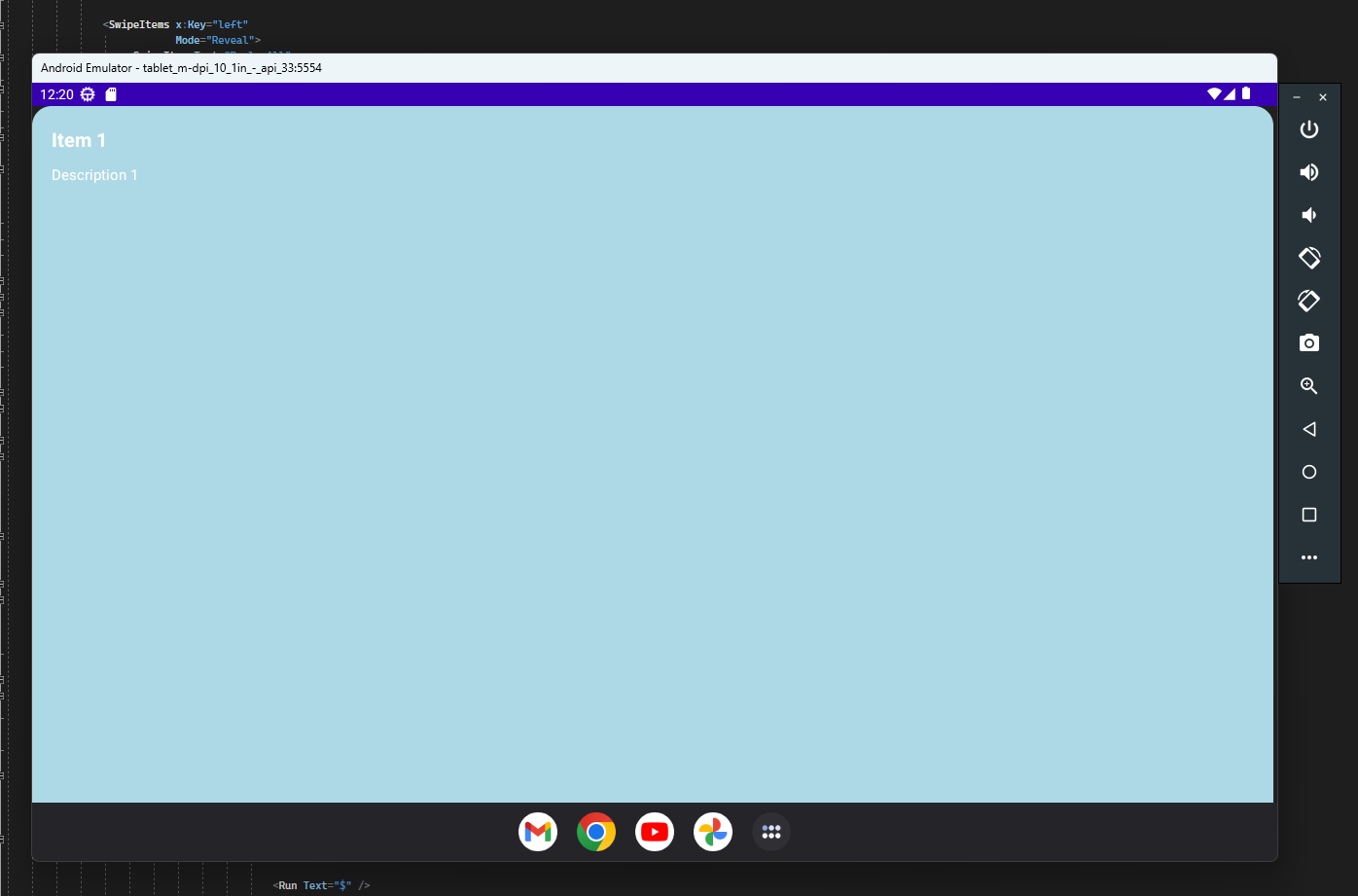The image size is (1358, 896).
Task: Open recent apps with the Overview square
Action: click(x=1308, y=515)
